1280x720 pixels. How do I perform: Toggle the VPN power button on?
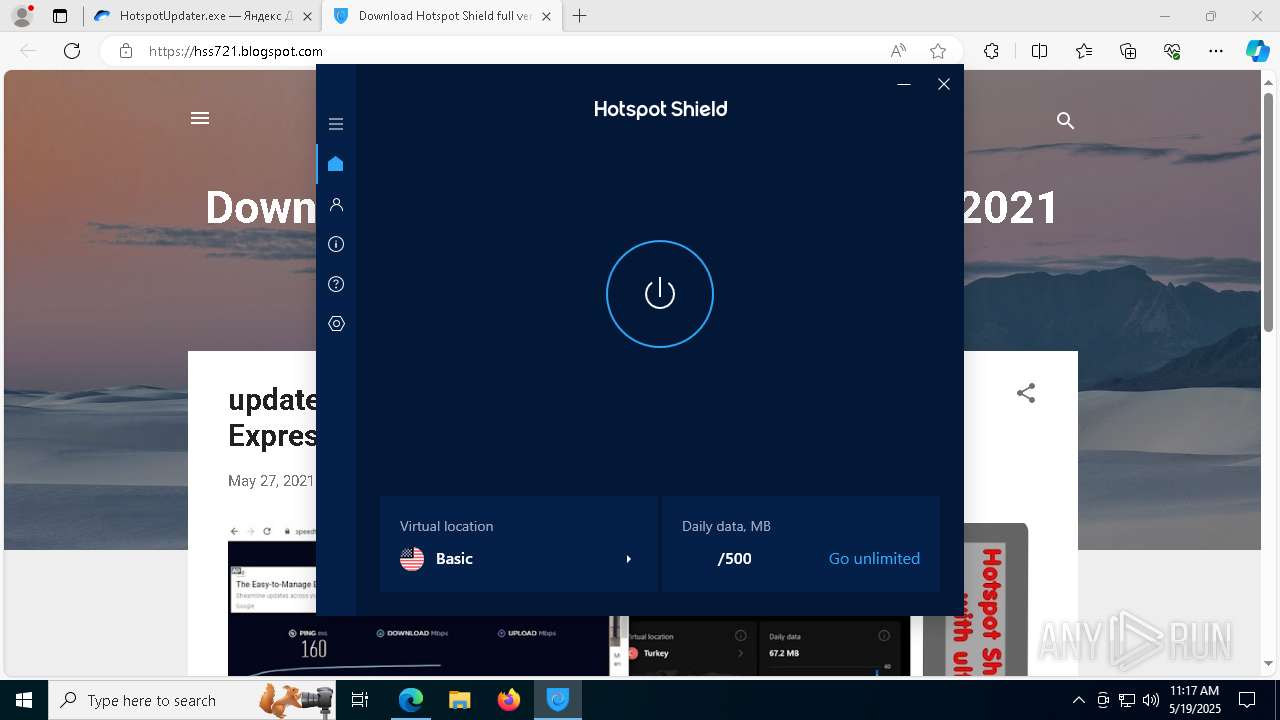tap(660, 294)
